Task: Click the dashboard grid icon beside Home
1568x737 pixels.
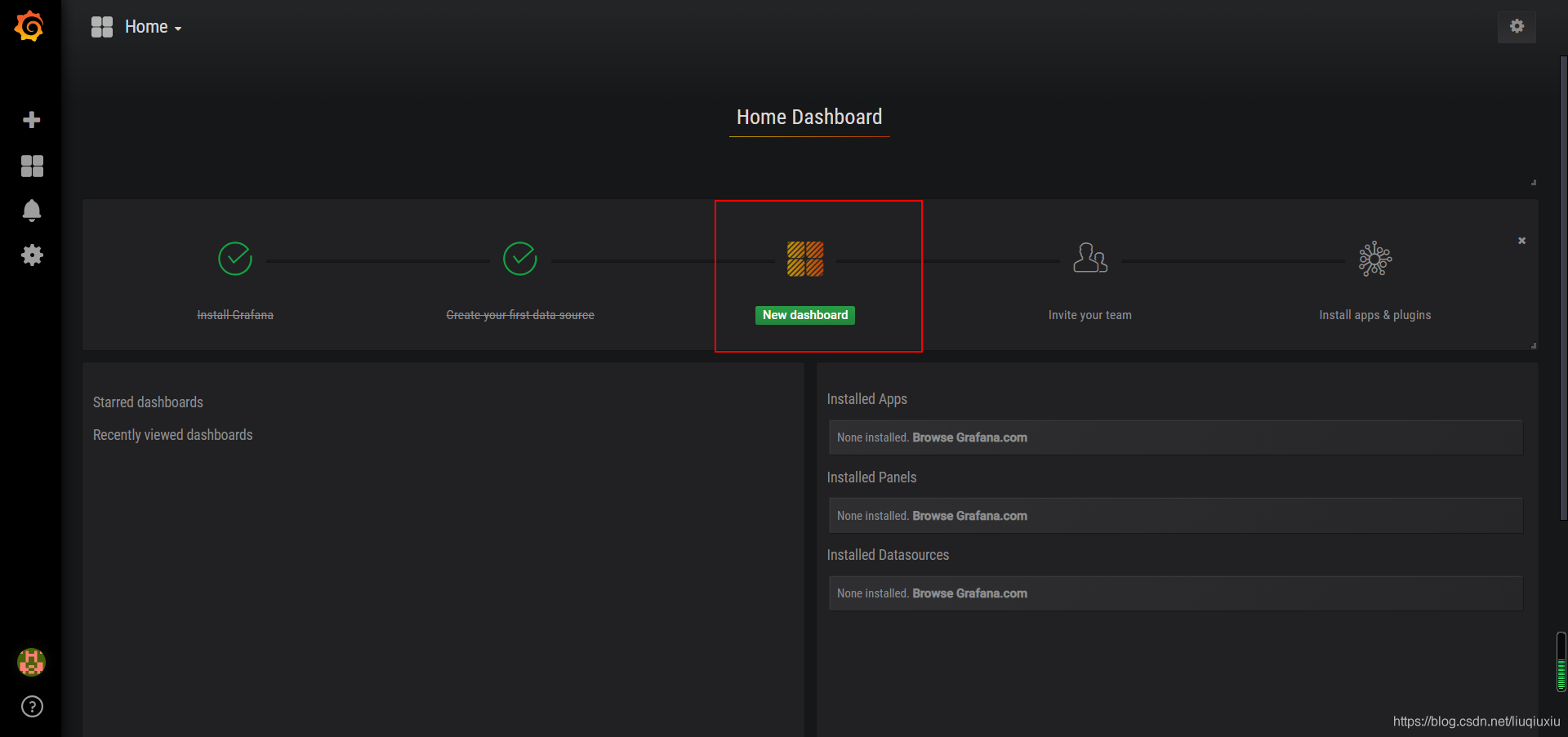Action: tap(102, 27)
